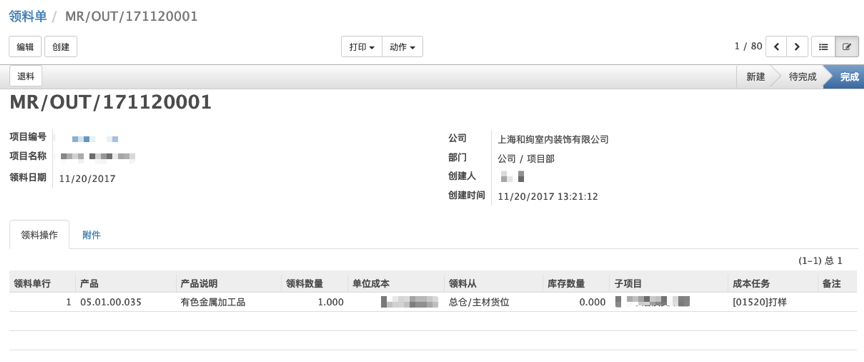Sort by 产品说明 column header

tap(229, 283)
